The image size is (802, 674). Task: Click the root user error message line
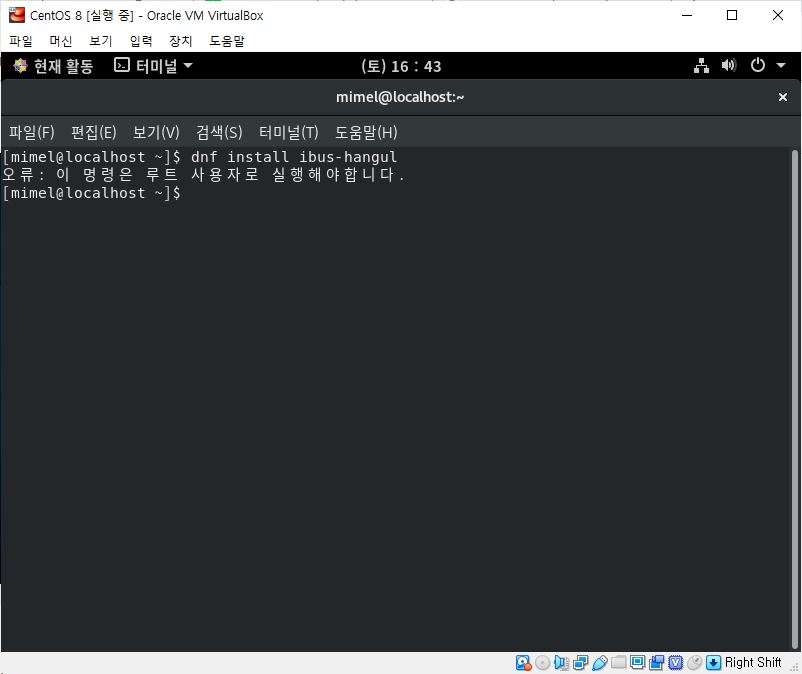203,175
